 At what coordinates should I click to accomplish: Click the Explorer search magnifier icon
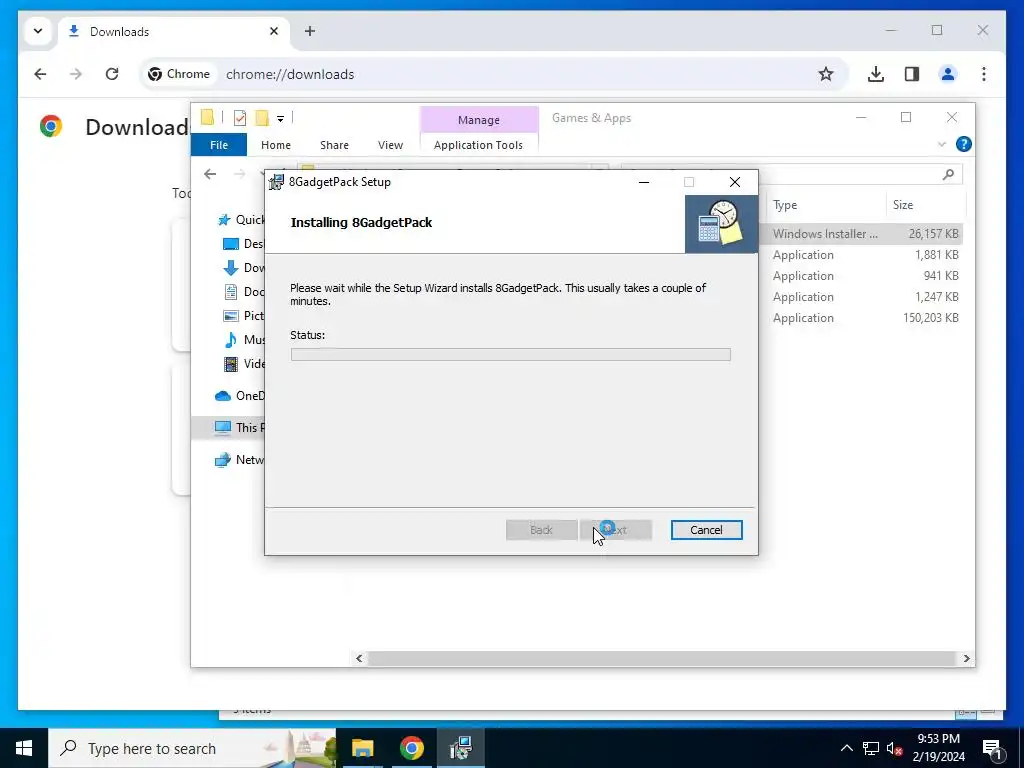[x=948, y=174]
